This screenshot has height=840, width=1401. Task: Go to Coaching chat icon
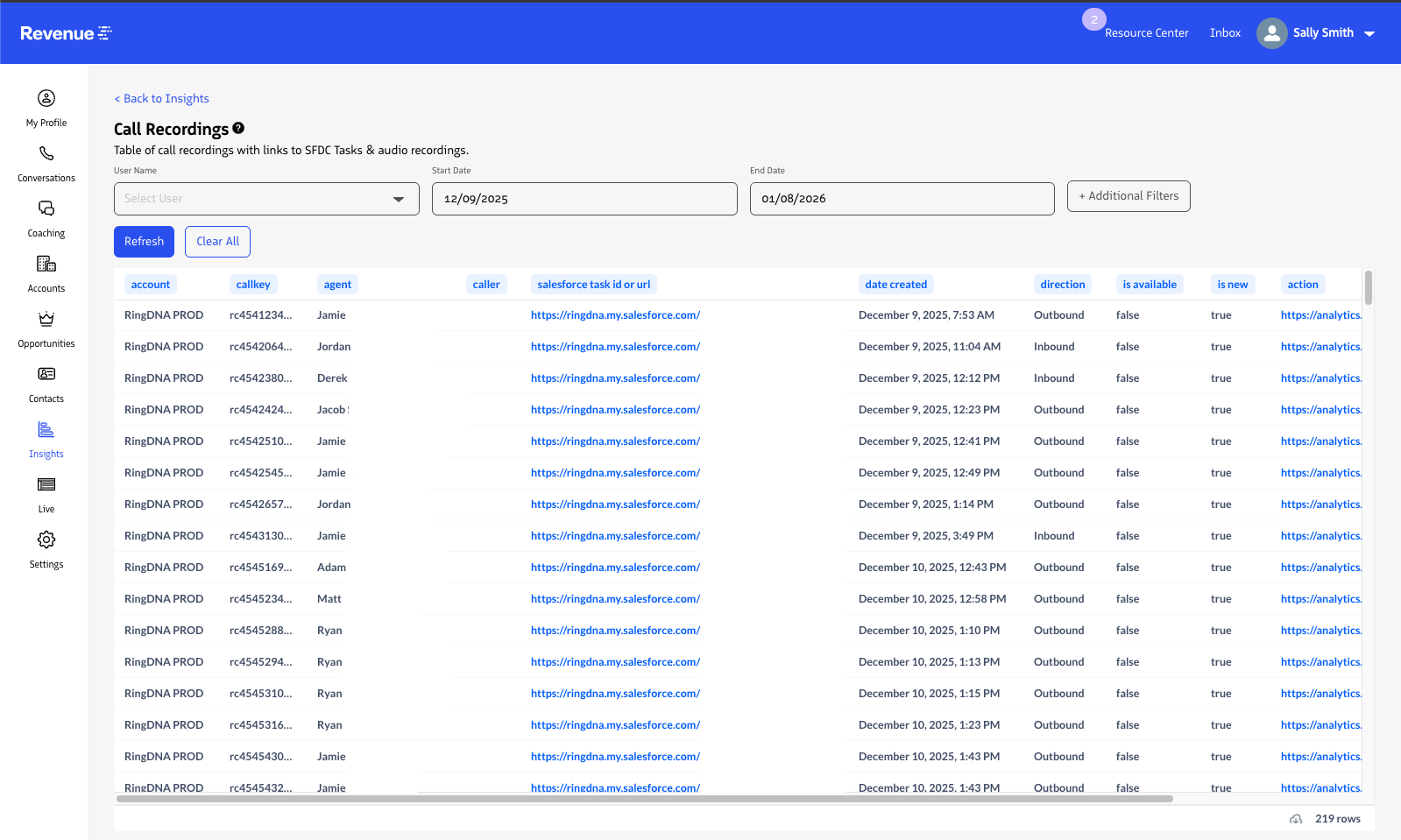coord(46,208)
